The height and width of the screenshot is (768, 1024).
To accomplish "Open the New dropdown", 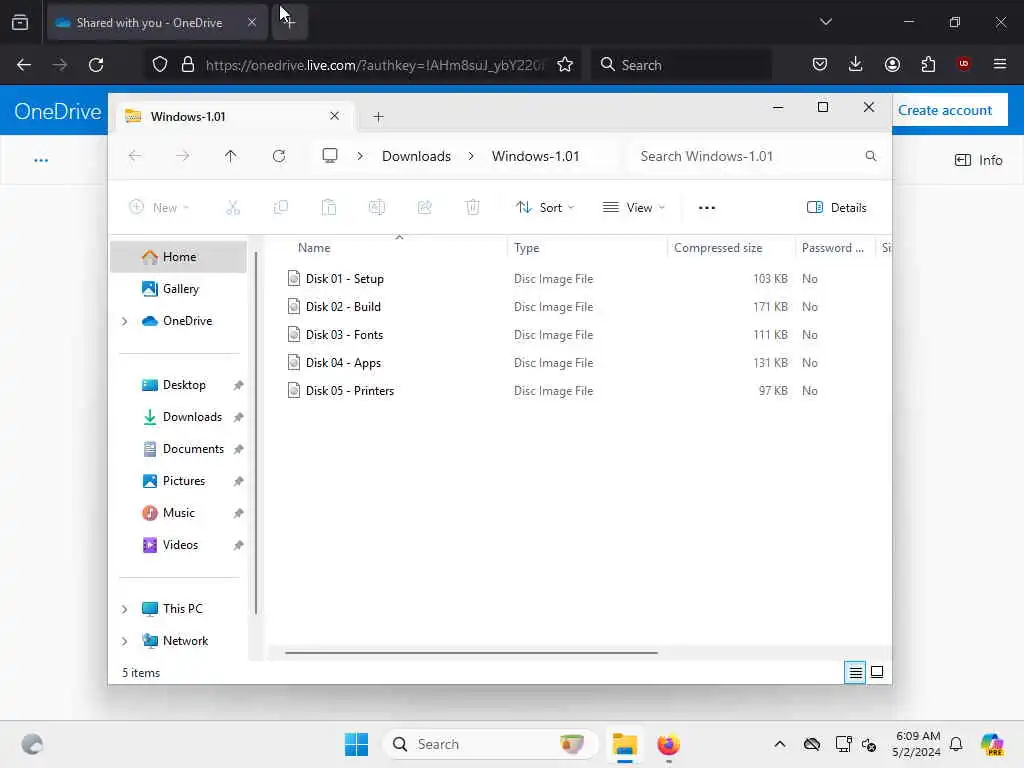I will (x=159, y=208).
